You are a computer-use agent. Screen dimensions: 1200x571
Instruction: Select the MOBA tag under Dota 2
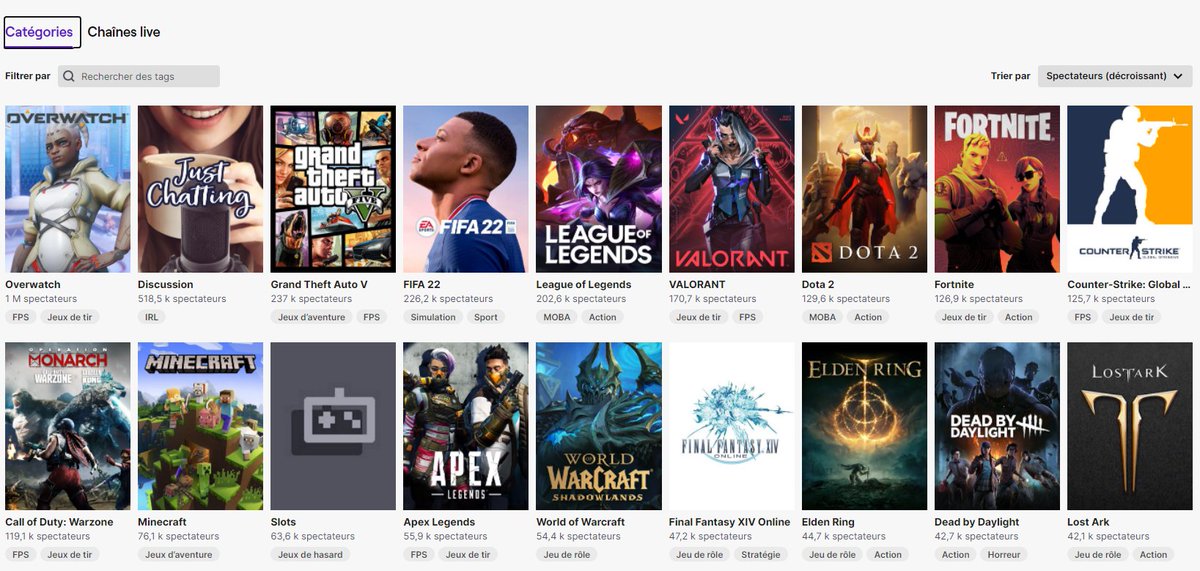pos(822,317)
